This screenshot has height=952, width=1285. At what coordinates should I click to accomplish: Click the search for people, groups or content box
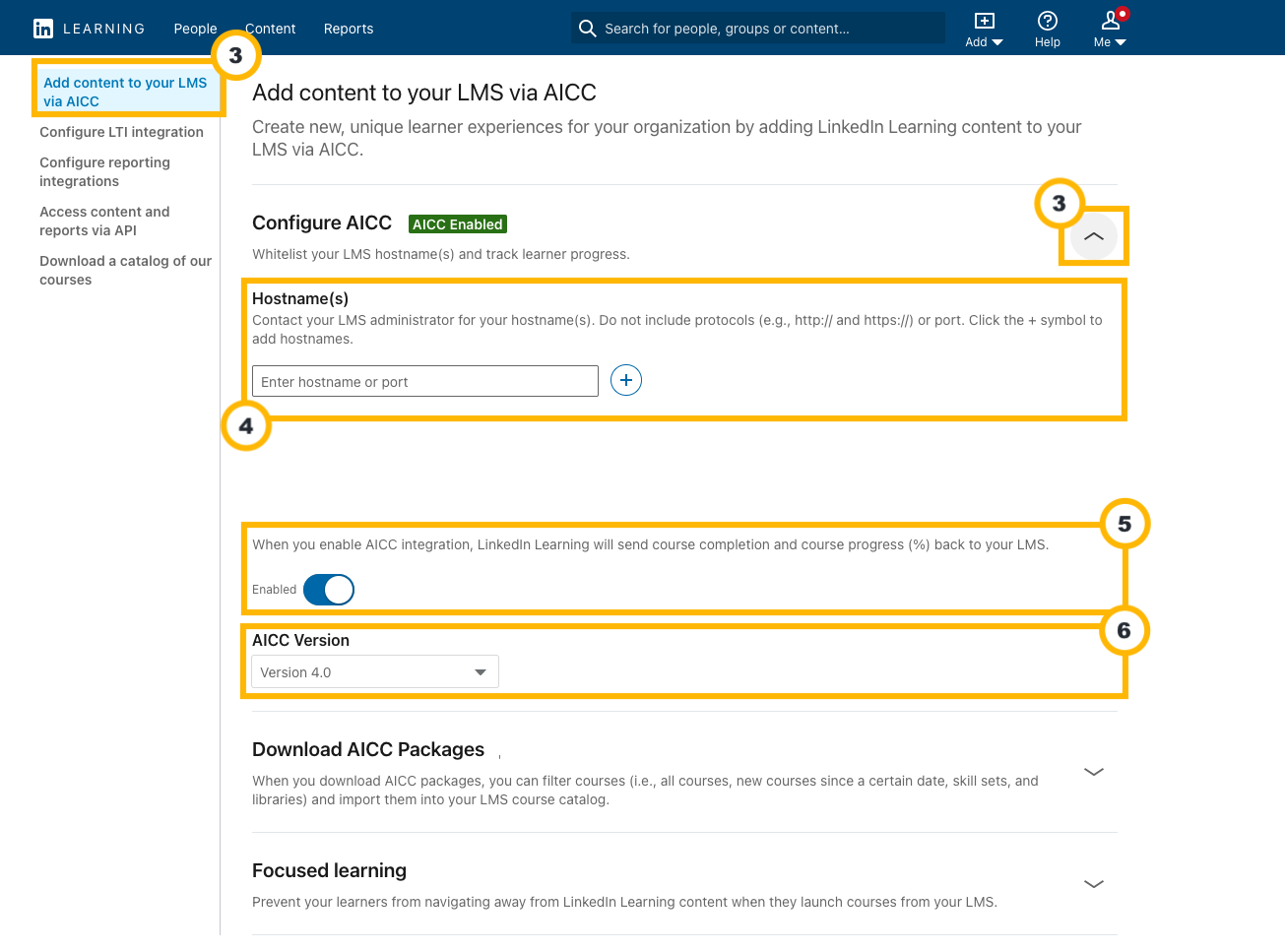[x=758, y=29]
